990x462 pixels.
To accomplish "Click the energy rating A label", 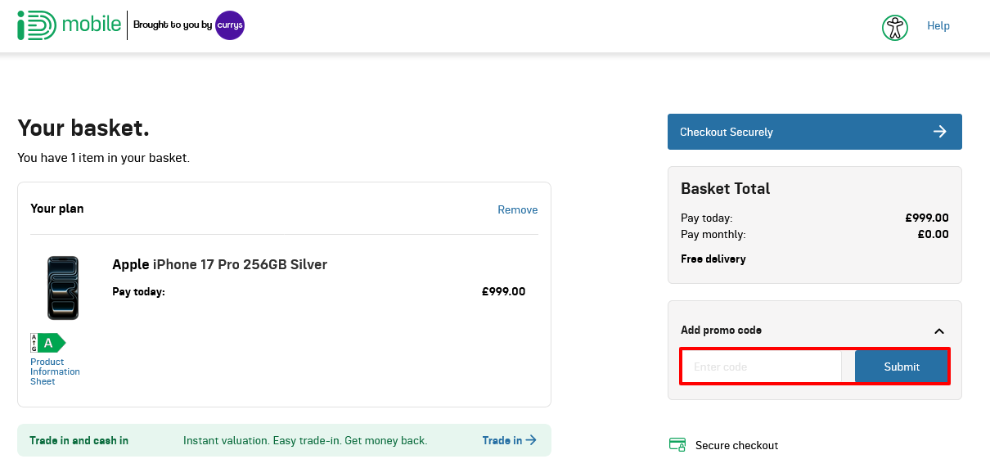I will click(48, 343).
